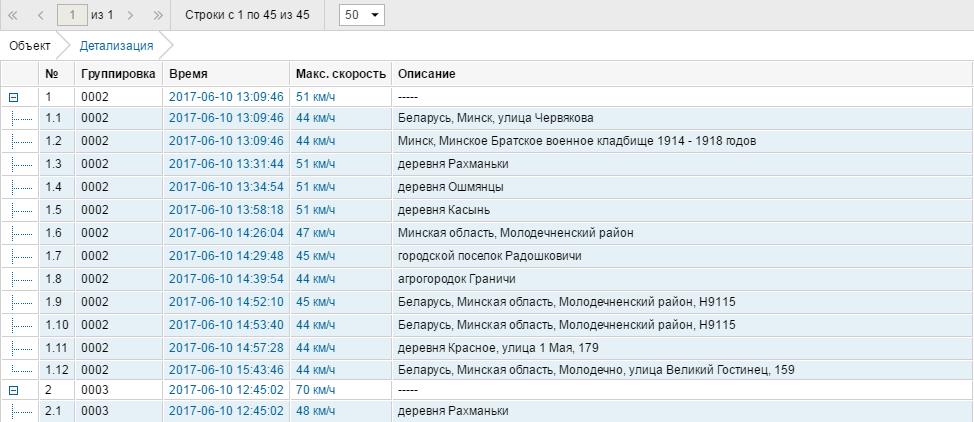Image resolution: width=974 pixels, height=422 pixels.
Task: Go to the next page
Action: coord(133,16)
